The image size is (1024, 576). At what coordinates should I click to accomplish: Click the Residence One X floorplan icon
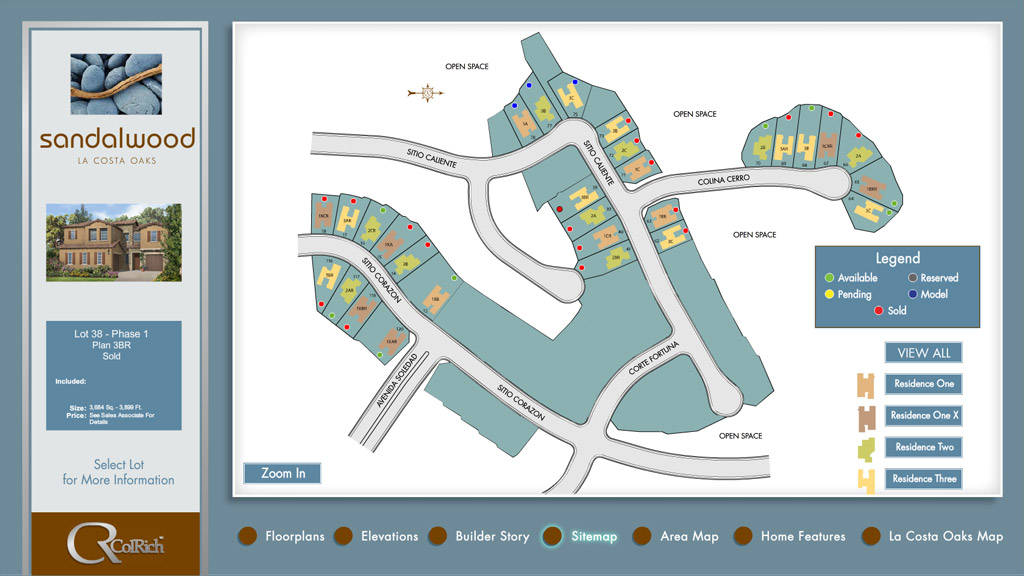click(x=867, y=418)
